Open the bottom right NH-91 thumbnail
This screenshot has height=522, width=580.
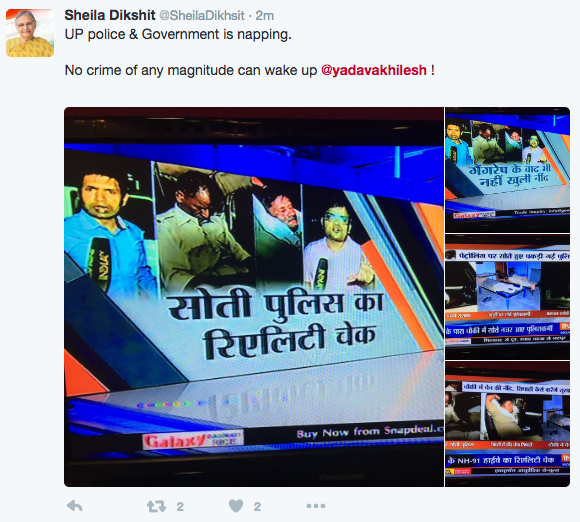[508, 424]
